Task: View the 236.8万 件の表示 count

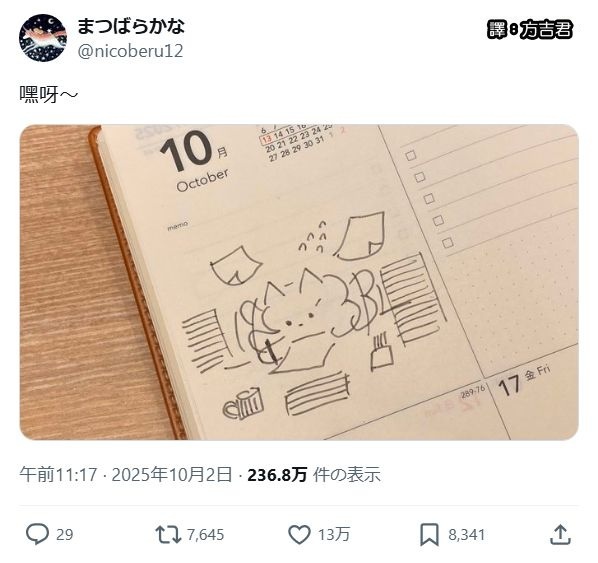Action: pos(314,475)
